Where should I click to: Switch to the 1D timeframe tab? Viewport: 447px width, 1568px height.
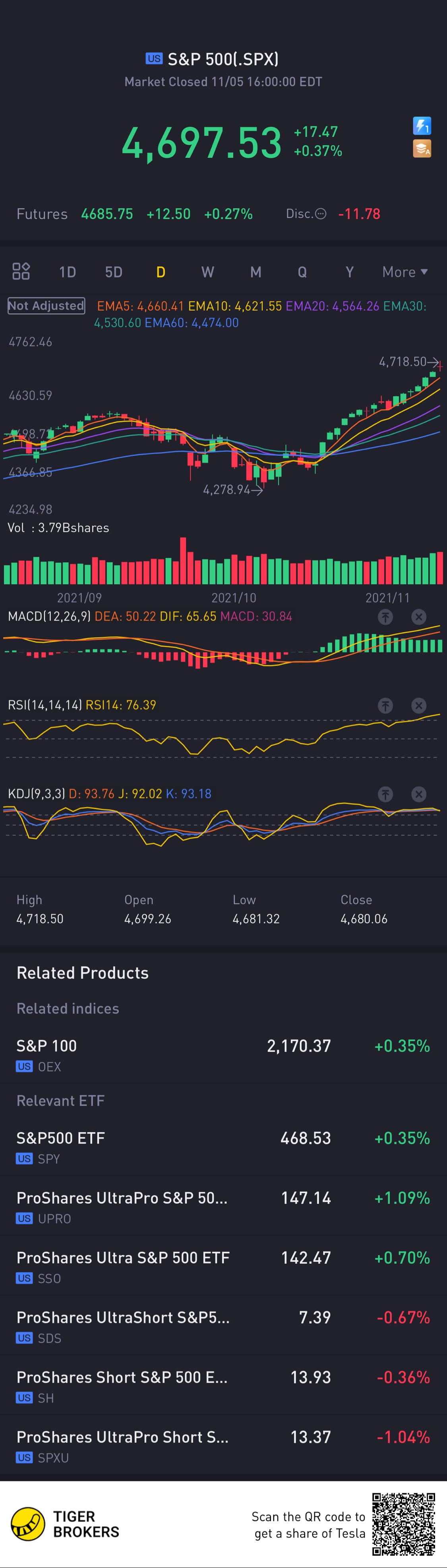click(x=68, y=272)
